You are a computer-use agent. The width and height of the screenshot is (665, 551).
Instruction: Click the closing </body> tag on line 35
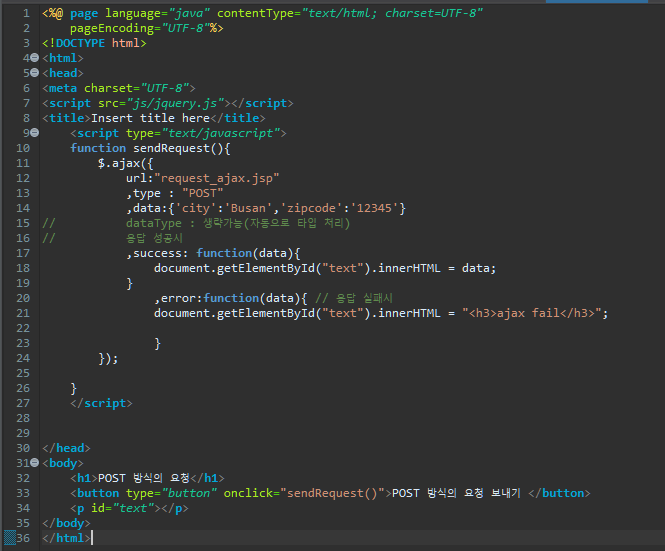click(66, 523)
